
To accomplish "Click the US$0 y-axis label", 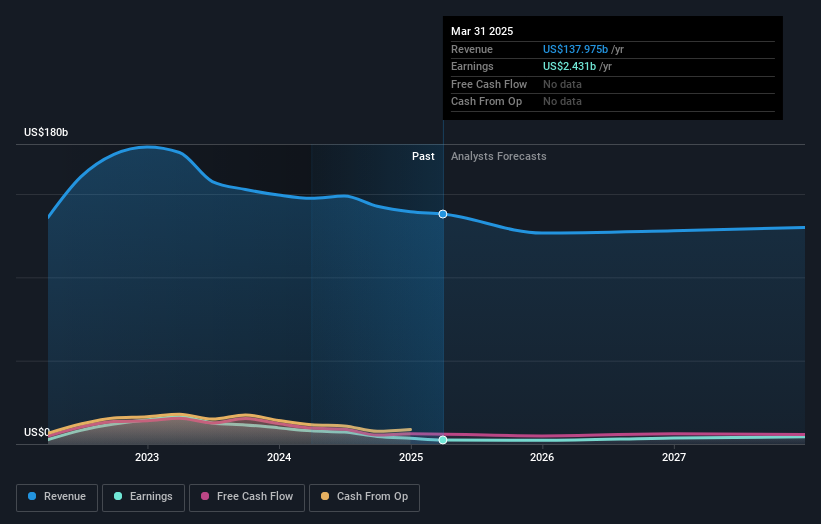I will point(37,432).
